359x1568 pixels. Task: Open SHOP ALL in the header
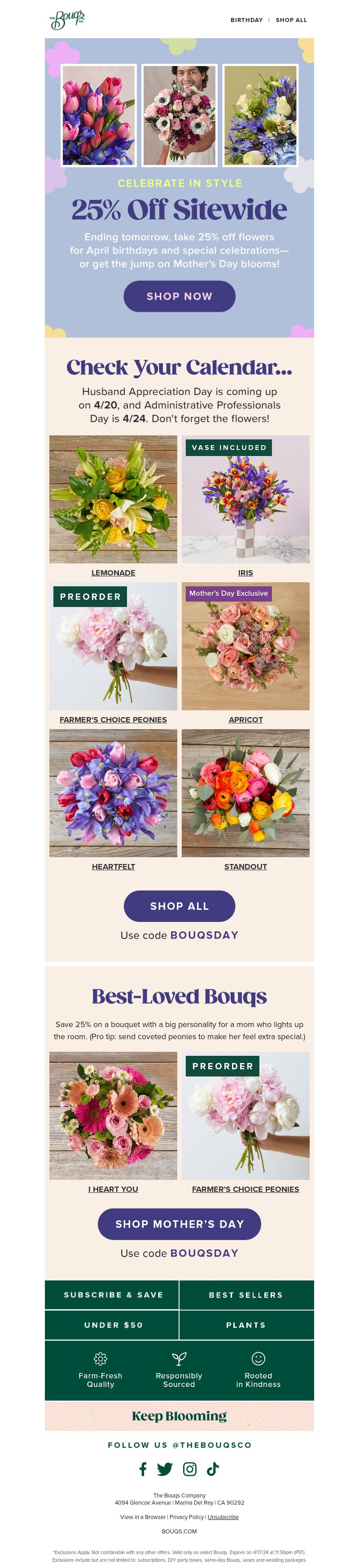click(x=291, y=20)
